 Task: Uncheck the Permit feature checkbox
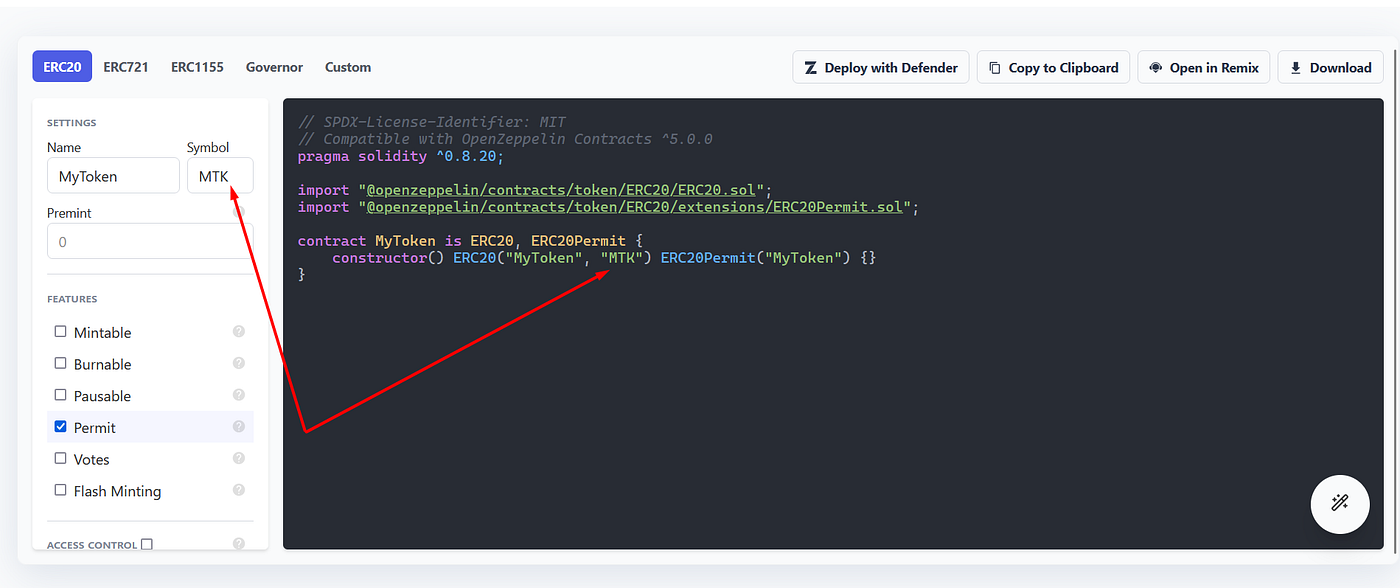[x=61, y=427]
